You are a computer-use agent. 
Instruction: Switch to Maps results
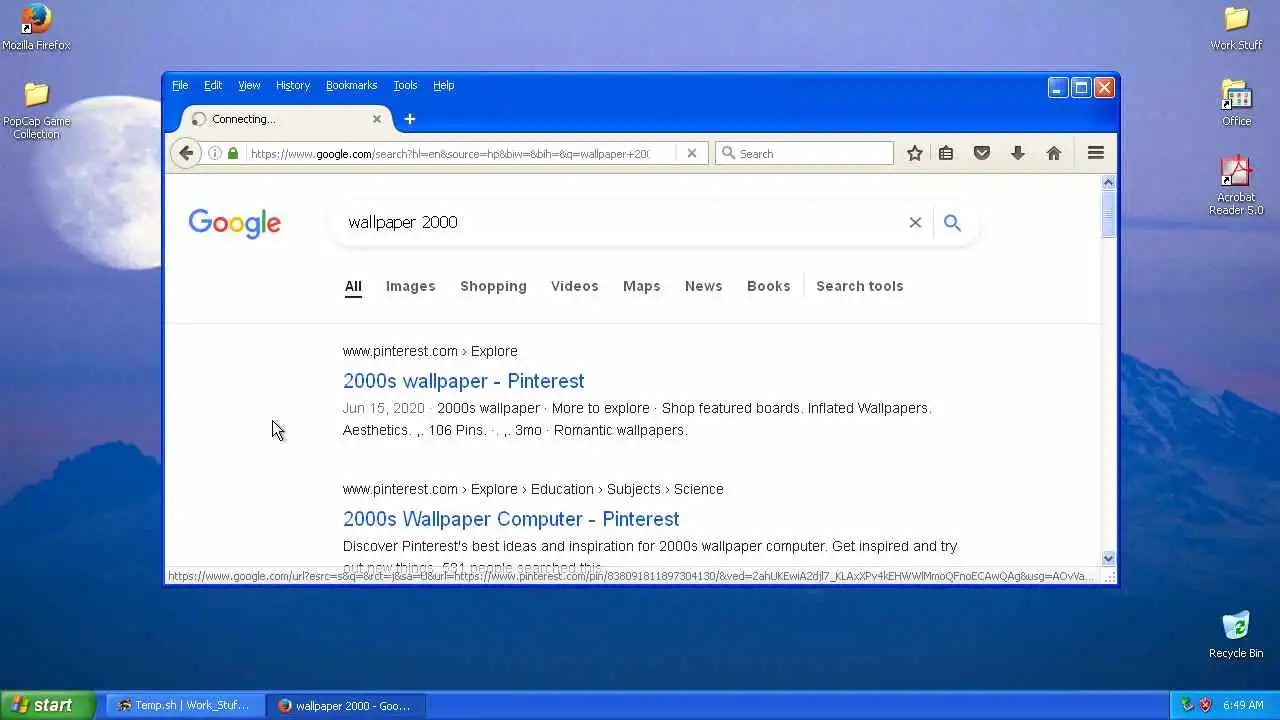pyautogui.click(x=641, y=286)
